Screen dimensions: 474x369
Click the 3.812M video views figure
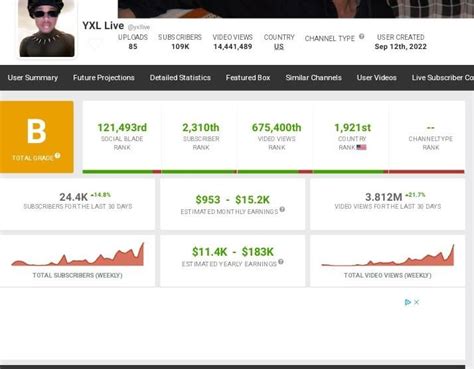(x=384, y=197)
